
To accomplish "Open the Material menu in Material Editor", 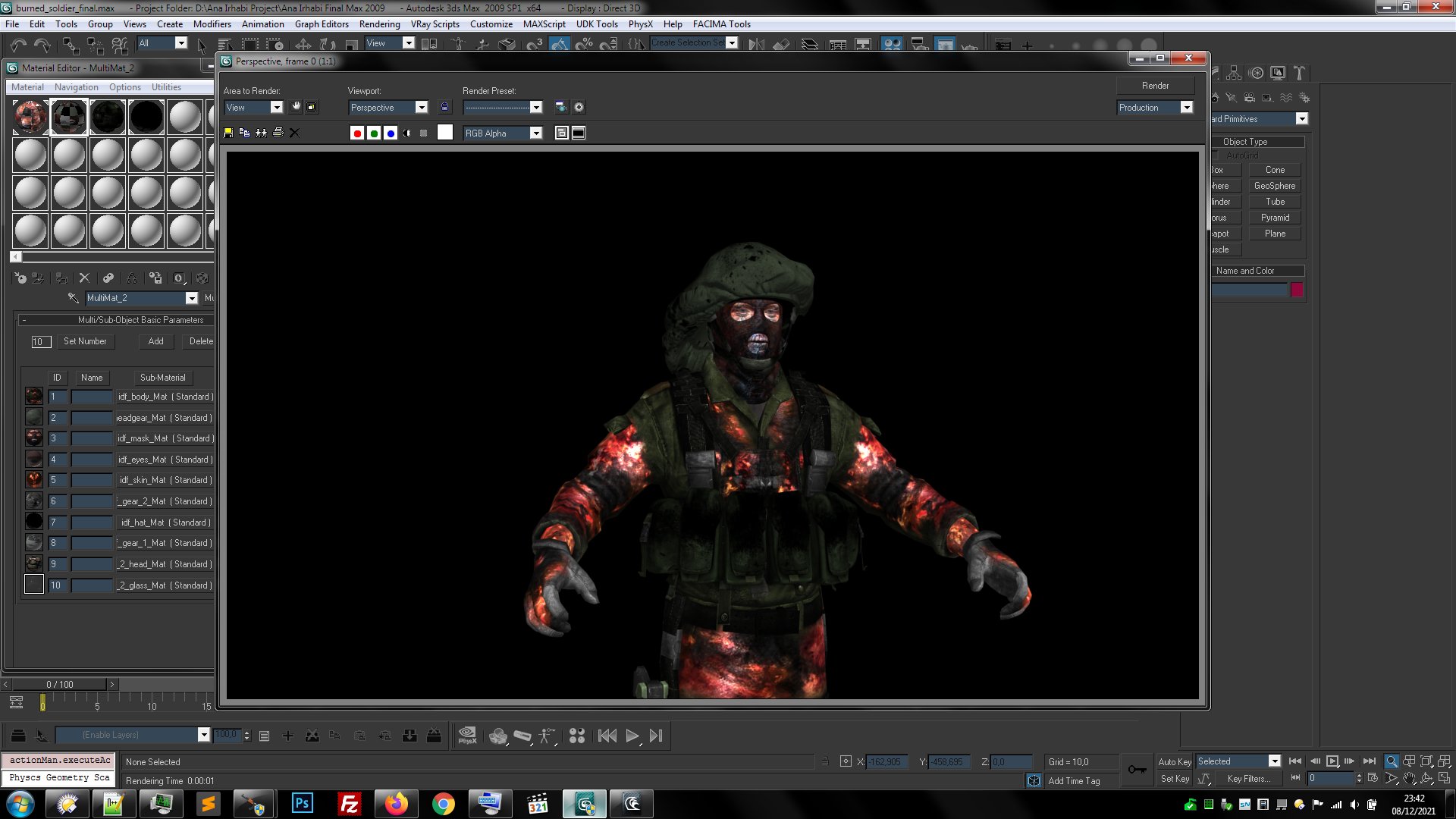I will coord(27,87).
